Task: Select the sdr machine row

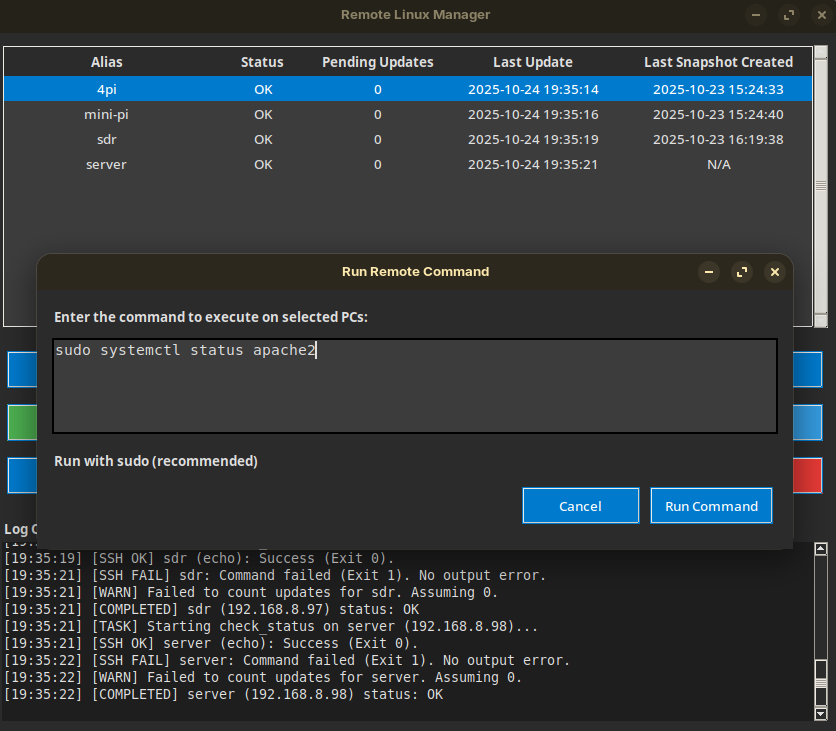Action: (107, 139)
